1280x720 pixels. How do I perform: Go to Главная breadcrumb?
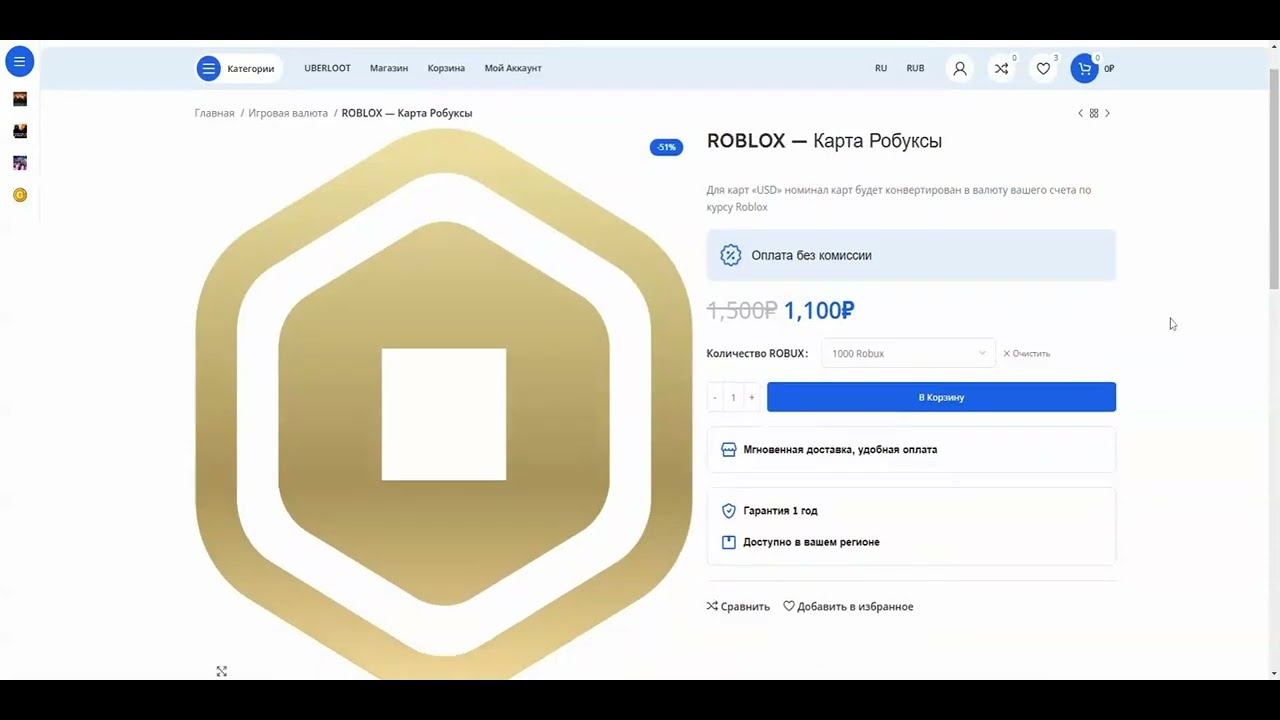click(214, 113)
